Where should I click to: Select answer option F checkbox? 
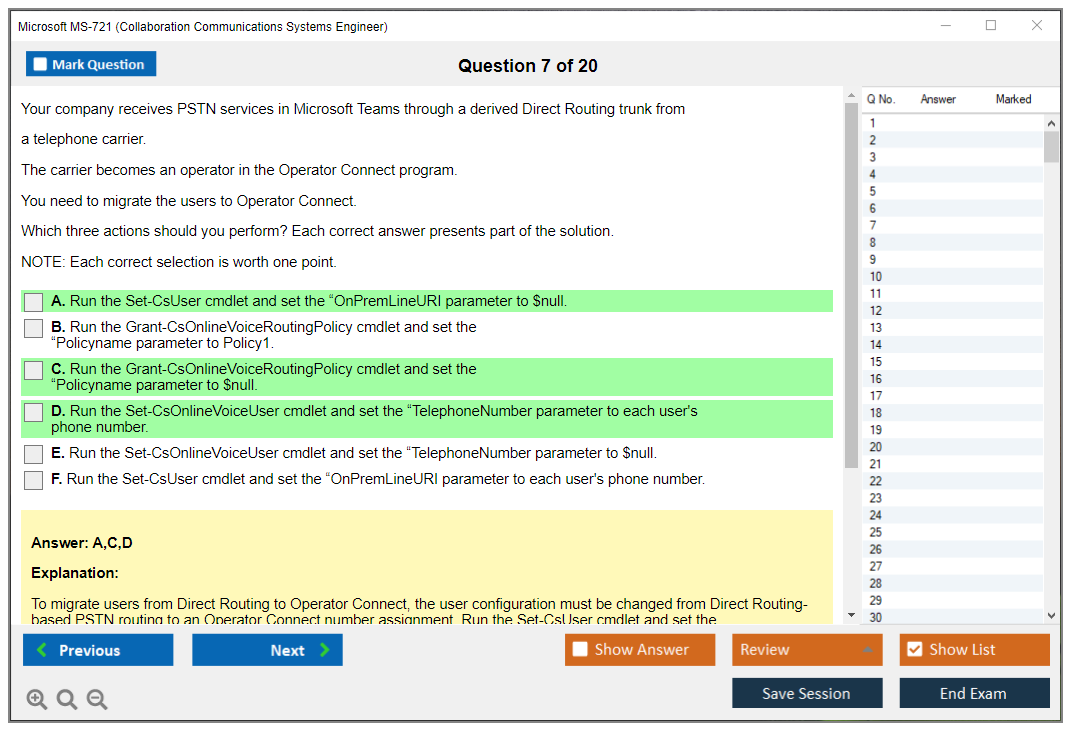[34, 480]
